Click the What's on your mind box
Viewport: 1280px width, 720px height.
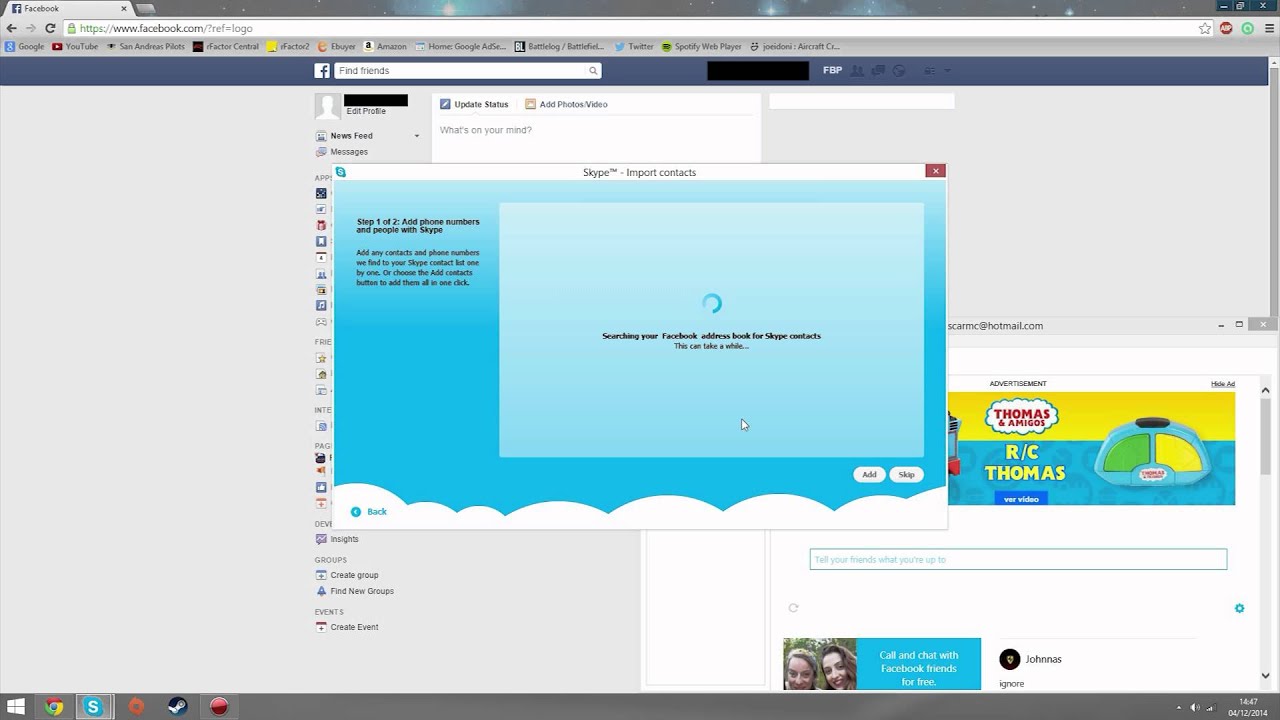point(596,130)
